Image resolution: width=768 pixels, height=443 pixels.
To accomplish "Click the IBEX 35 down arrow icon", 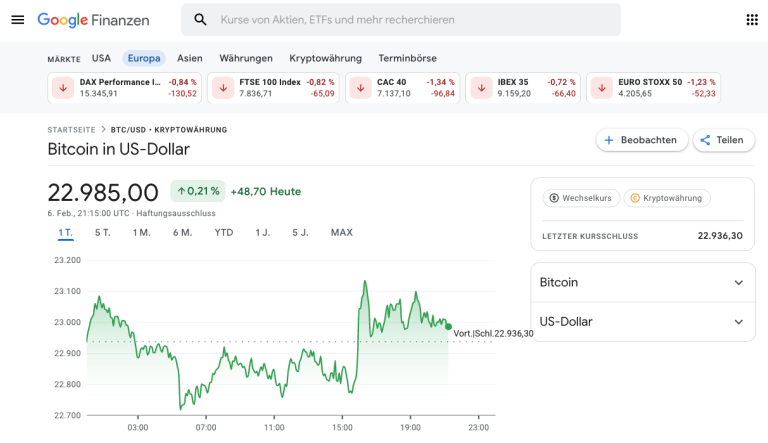I will click(481, 88).
